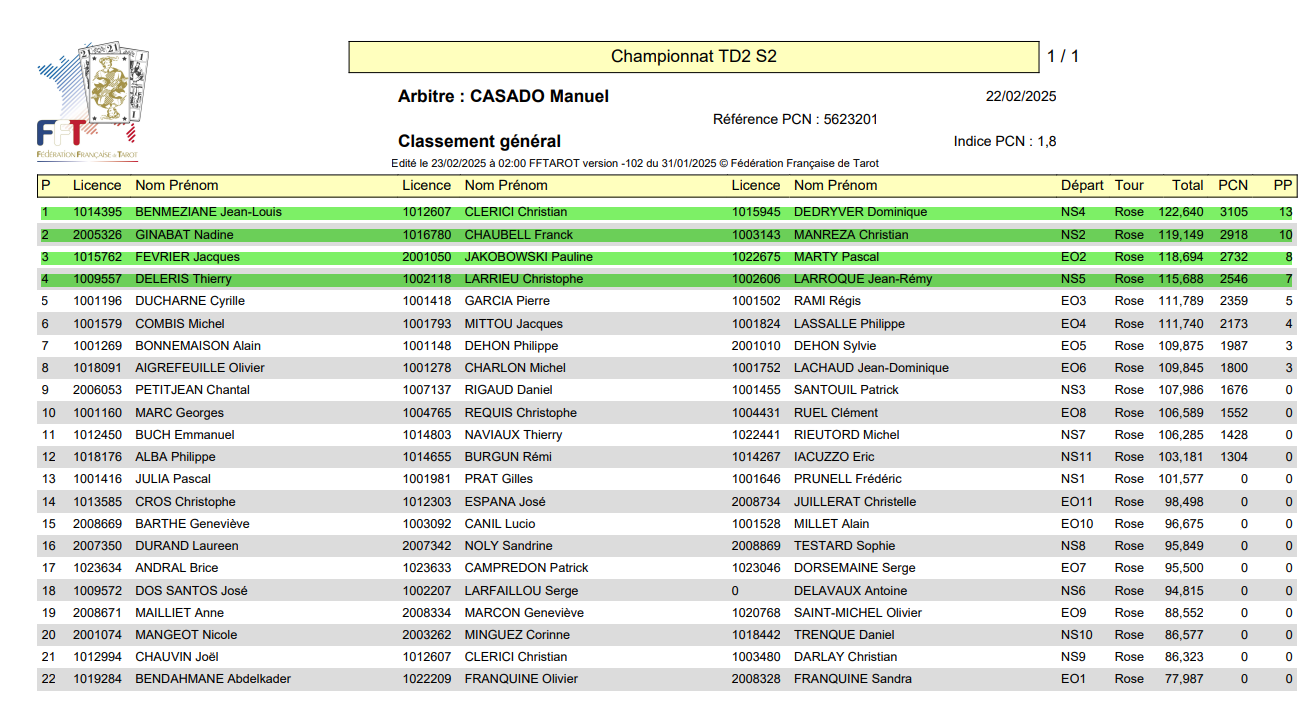Select player MANREZA Christian

(851, 235)
